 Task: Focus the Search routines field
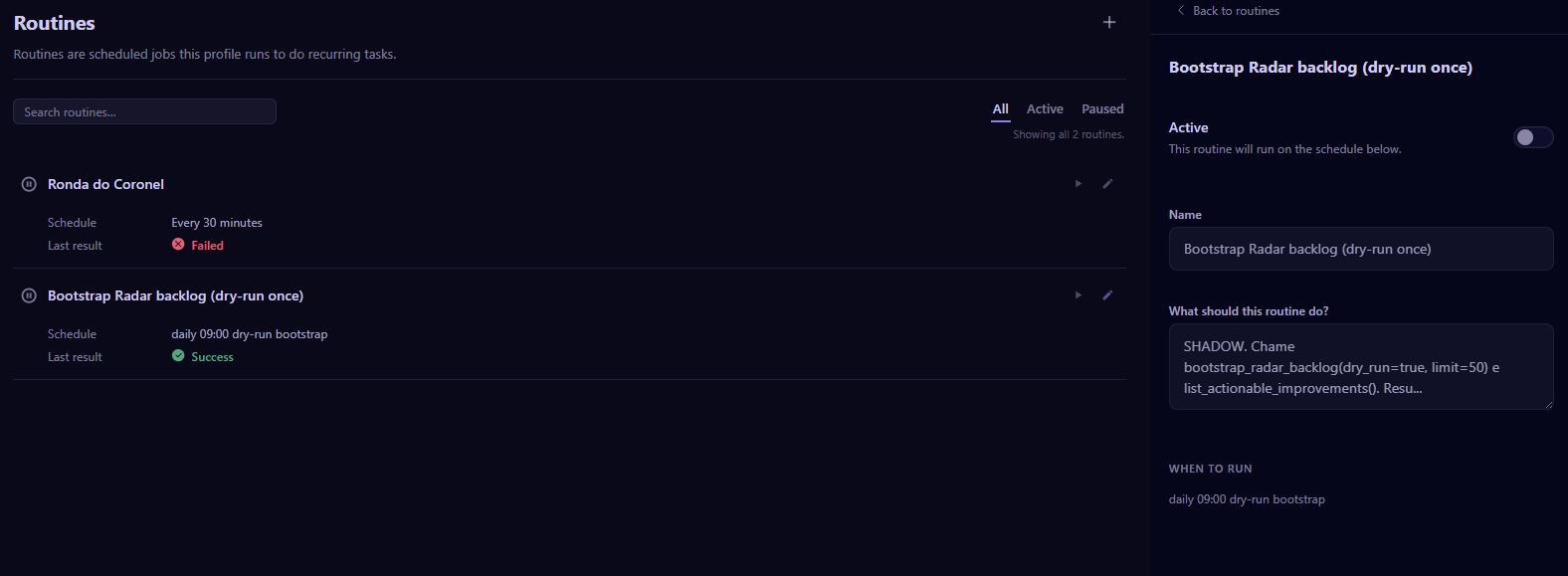click(x=144, y=111)
